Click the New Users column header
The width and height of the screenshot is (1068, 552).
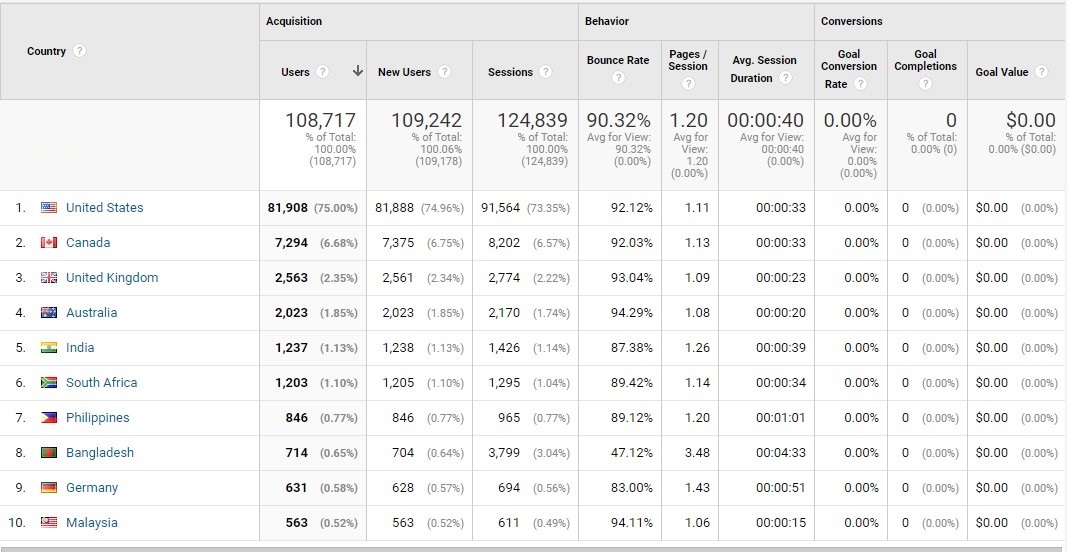(404, 72)
